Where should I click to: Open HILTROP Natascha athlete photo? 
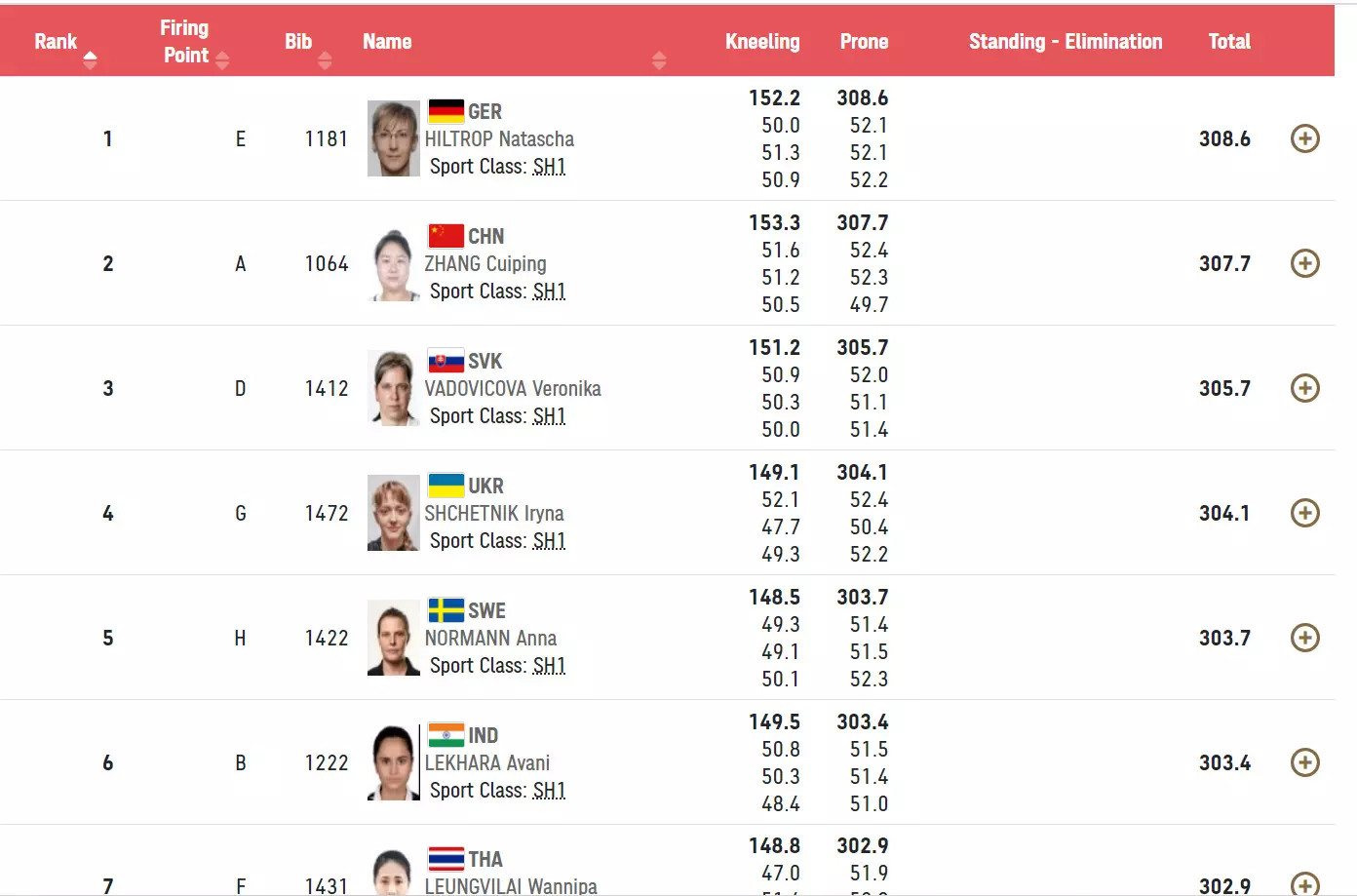point(393,138)
